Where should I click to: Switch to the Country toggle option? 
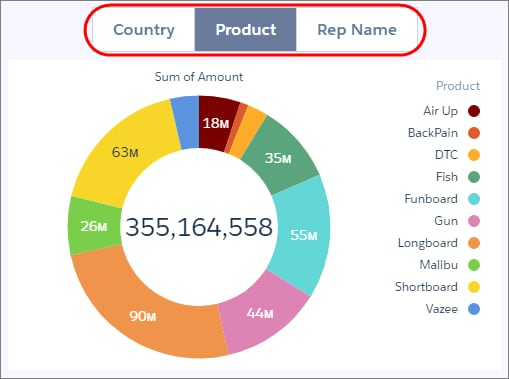144,30
